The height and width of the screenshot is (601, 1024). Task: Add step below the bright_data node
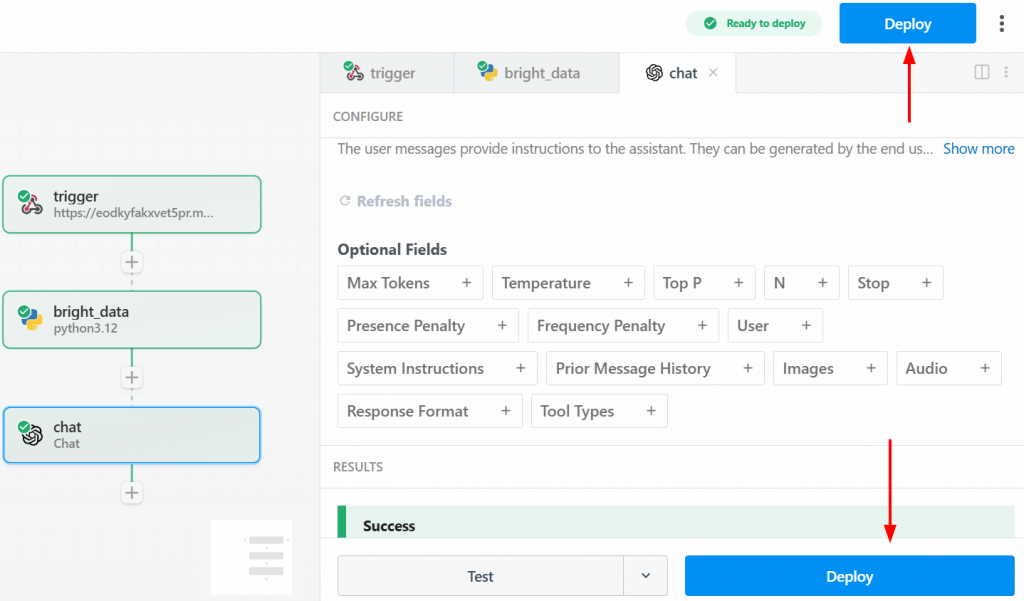click(x=132, y=377)
